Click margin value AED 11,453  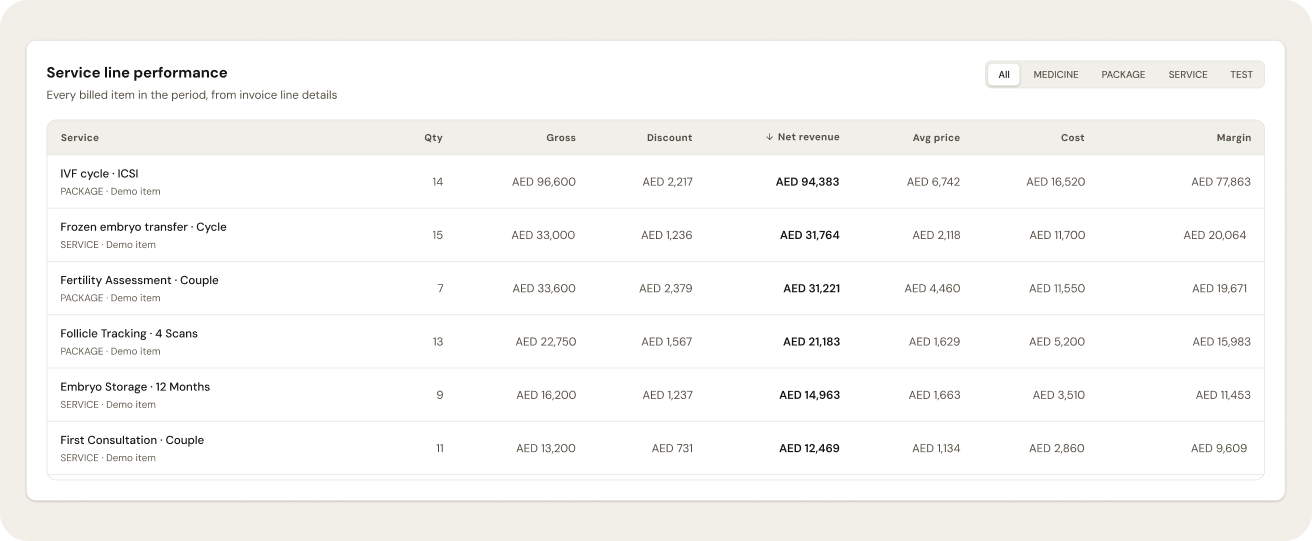pyautogui.click(x=1223, y=395)
